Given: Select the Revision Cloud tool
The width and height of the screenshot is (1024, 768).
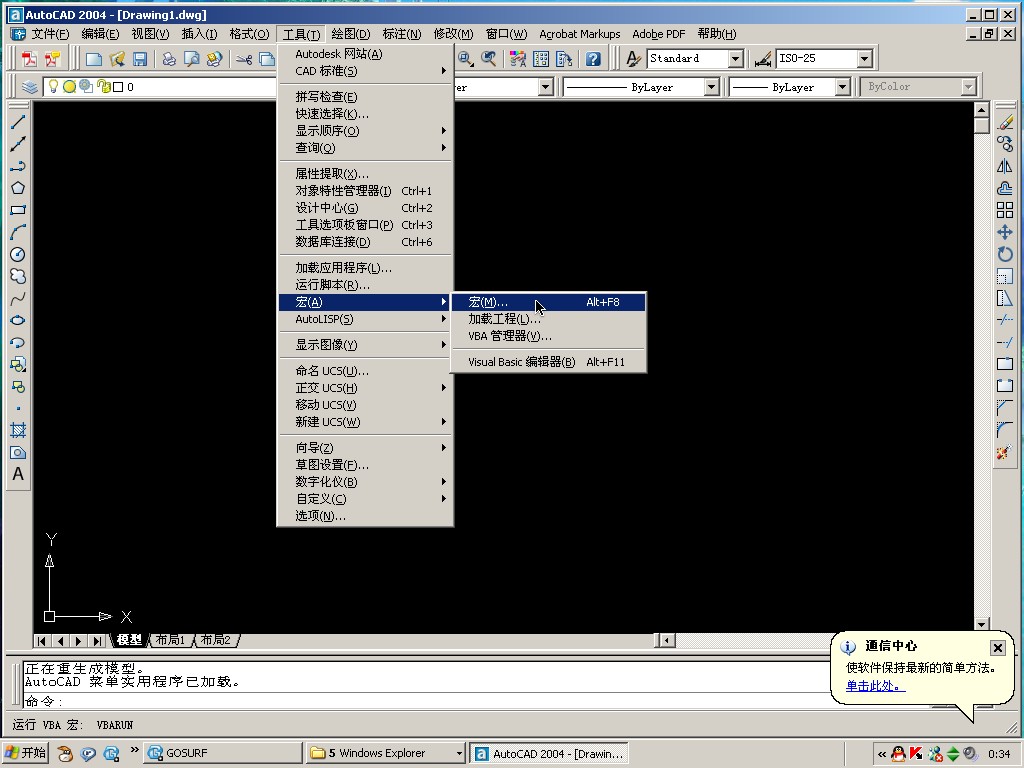Looking at the screenshot, I should tap(18, 276).
